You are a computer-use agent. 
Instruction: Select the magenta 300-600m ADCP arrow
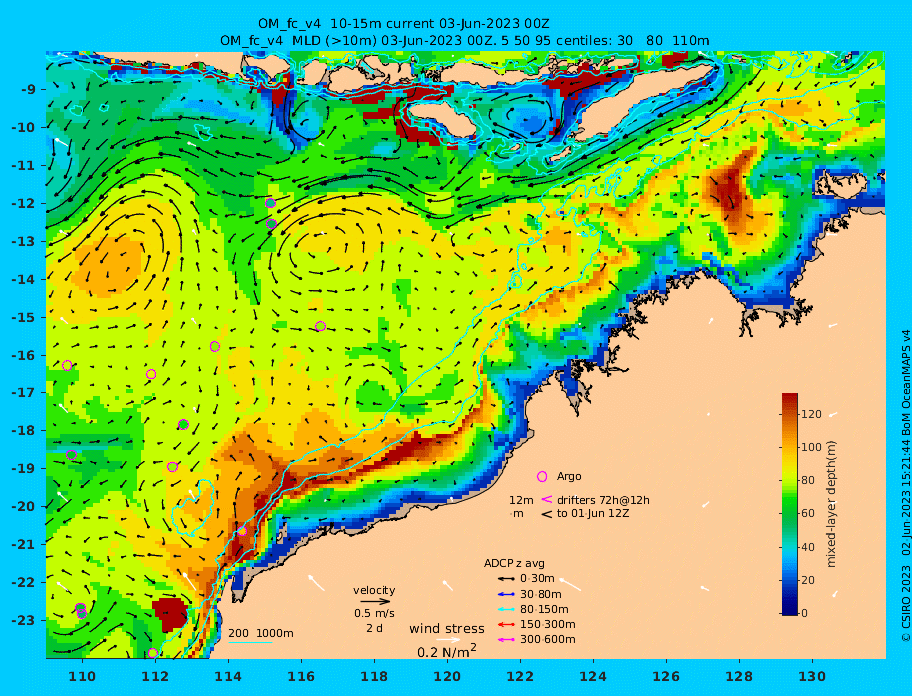(x=506, y=640)
